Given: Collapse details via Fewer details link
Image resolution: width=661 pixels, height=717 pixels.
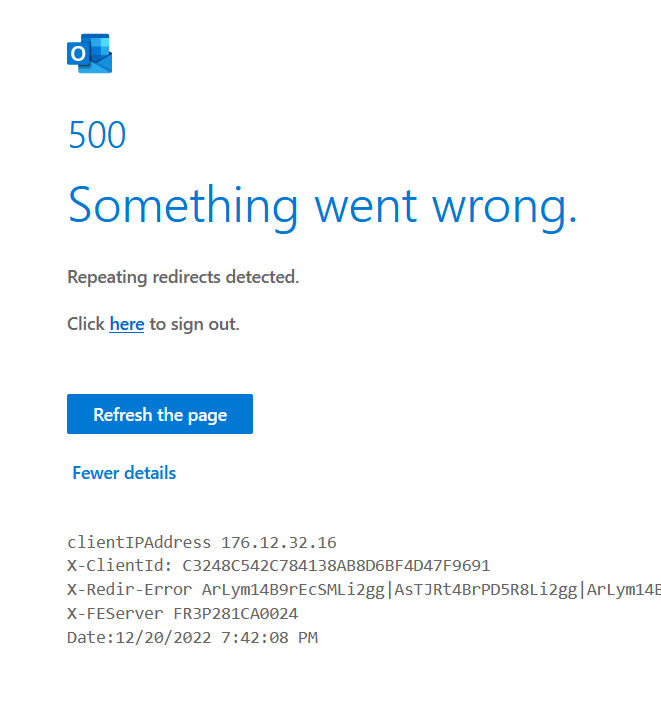Looking at the screenshot, I should pyautogui.click(x=124, y=473).
